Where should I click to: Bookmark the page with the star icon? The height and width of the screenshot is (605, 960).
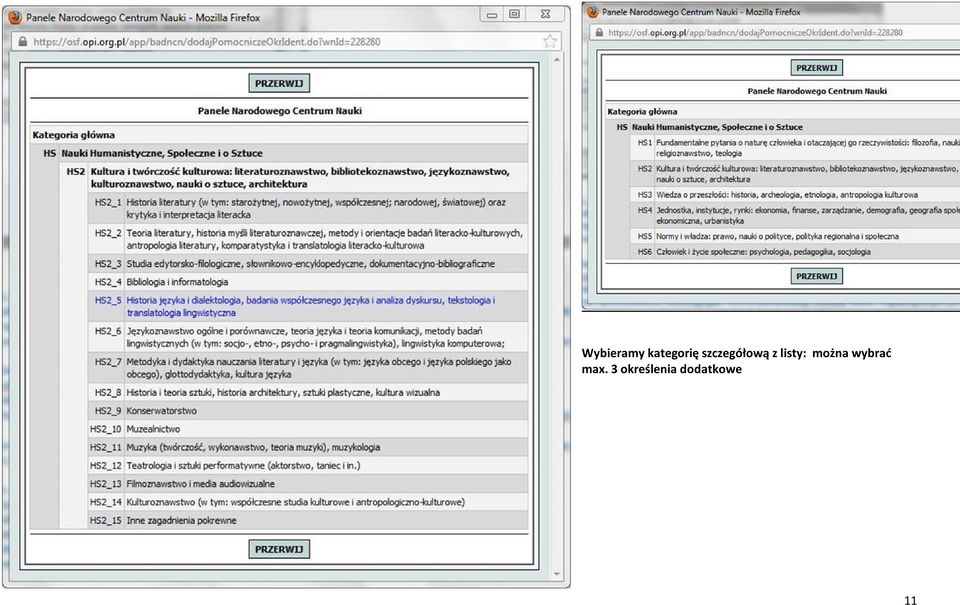(x=550, y=42)
